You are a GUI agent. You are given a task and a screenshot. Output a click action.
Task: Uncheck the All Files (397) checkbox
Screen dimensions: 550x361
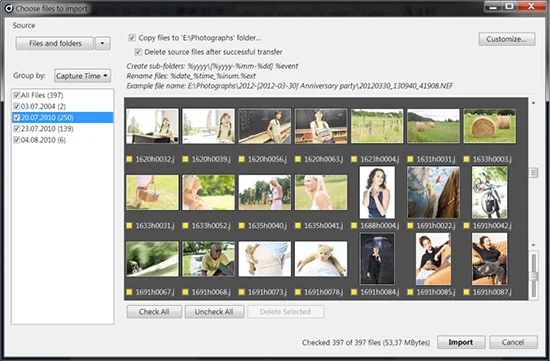tap(16, 95)
